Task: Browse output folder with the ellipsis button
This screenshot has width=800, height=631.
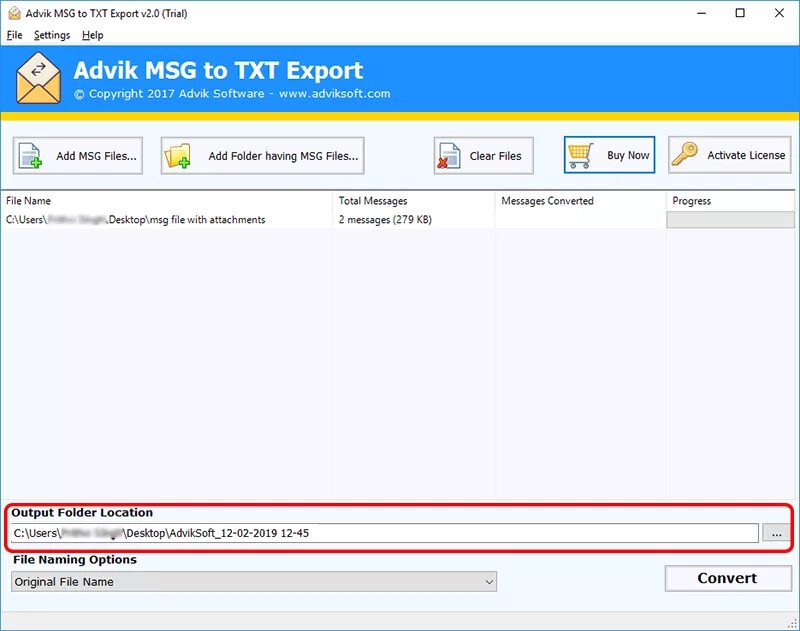Action: tap(777, 533)
